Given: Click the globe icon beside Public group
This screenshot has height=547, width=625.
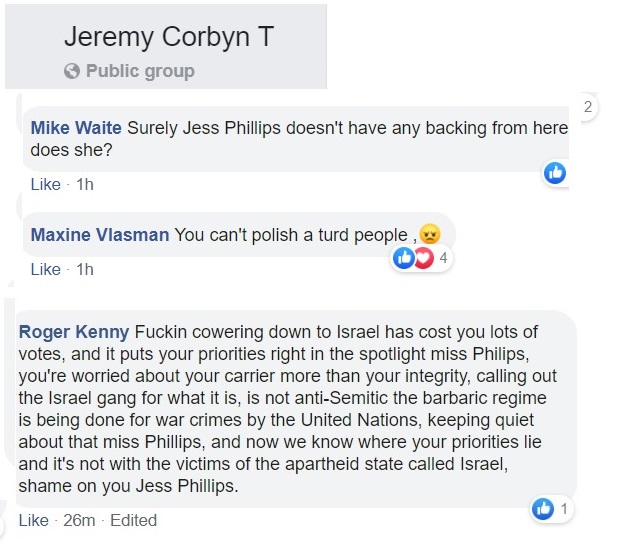Looking at the screenshot, I should (72, 71).
